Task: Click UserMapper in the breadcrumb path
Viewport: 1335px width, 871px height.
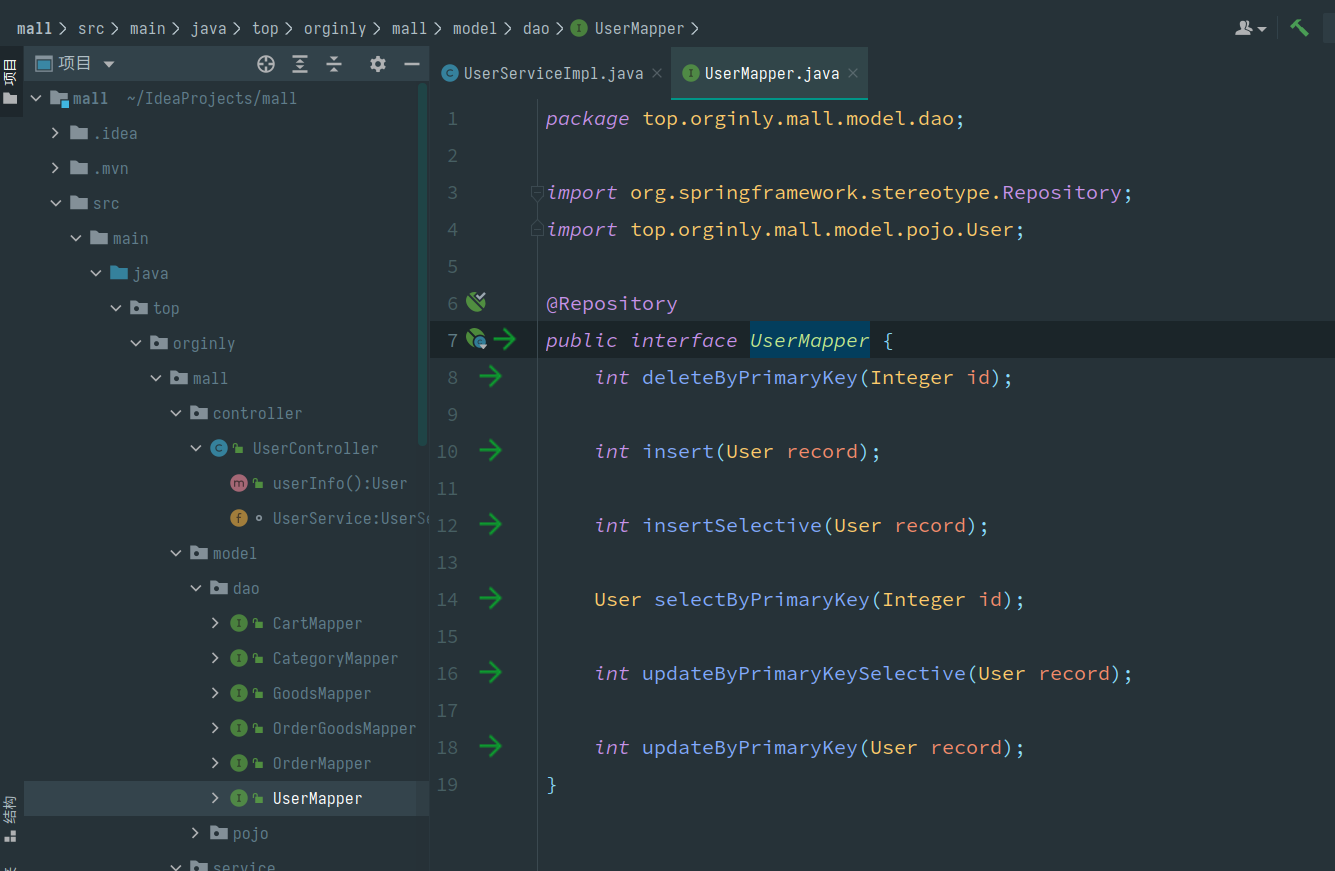Action: [639, 28]
